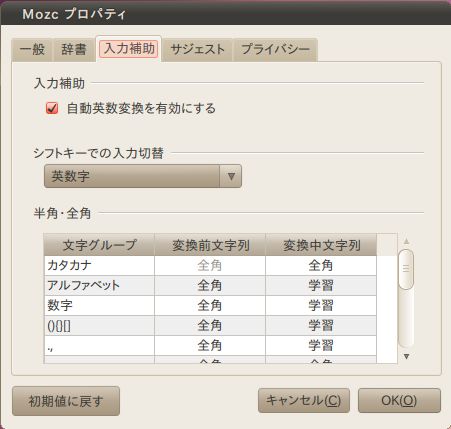Confirm with the OK(O) button

pos(399,400)
